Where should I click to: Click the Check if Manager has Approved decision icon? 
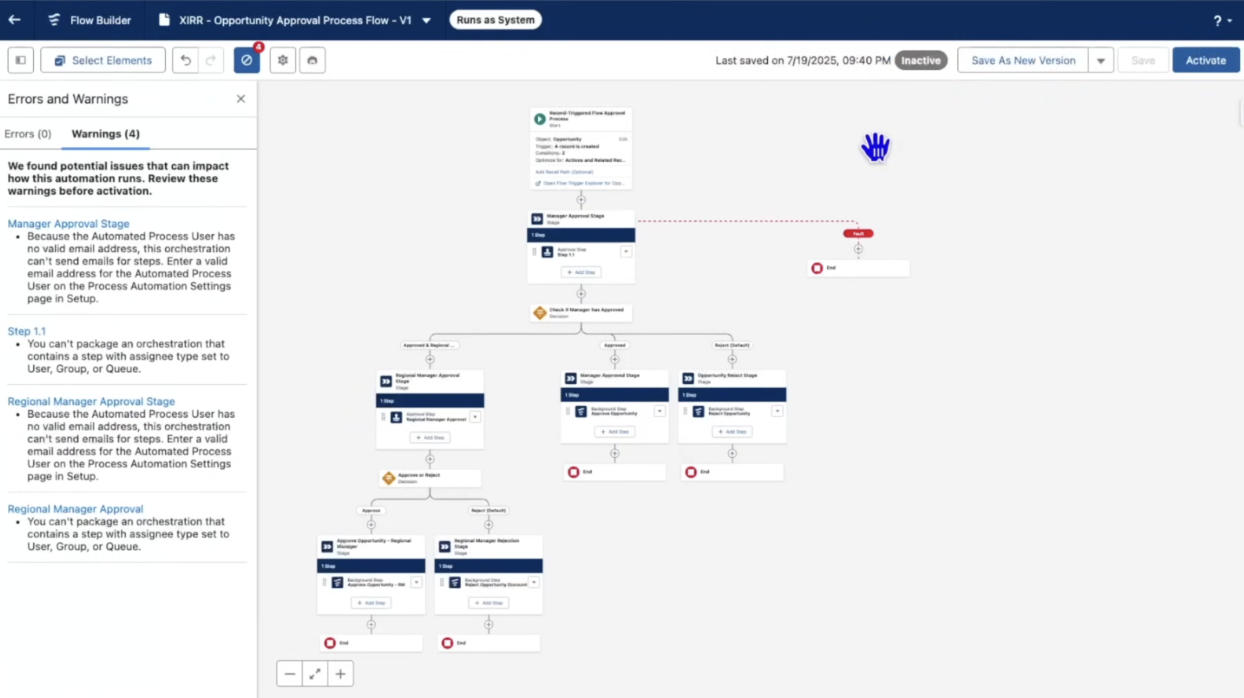(x=540, y=313)
